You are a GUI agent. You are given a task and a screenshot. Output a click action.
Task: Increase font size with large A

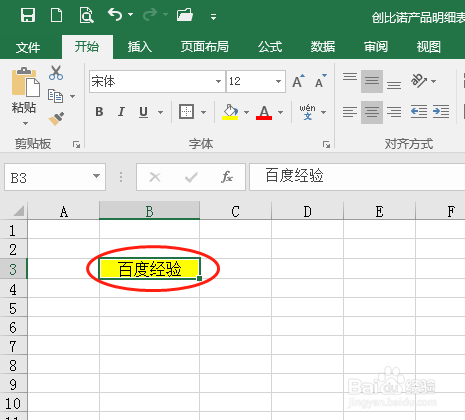(x=298, y=81)
